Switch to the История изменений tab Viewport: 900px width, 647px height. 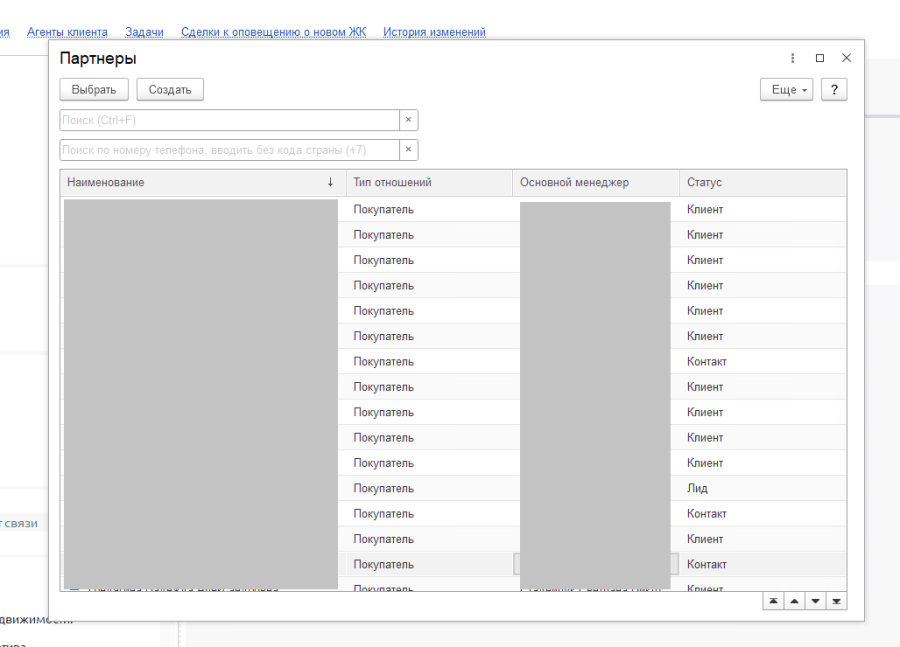(x=434, y=32)
